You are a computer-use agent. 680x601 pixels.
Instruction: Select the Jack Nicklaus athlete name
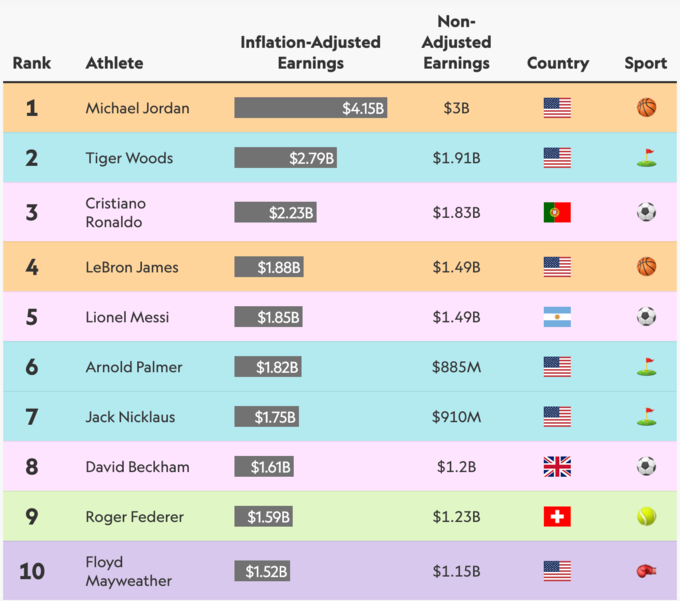(x=133, y=417)
